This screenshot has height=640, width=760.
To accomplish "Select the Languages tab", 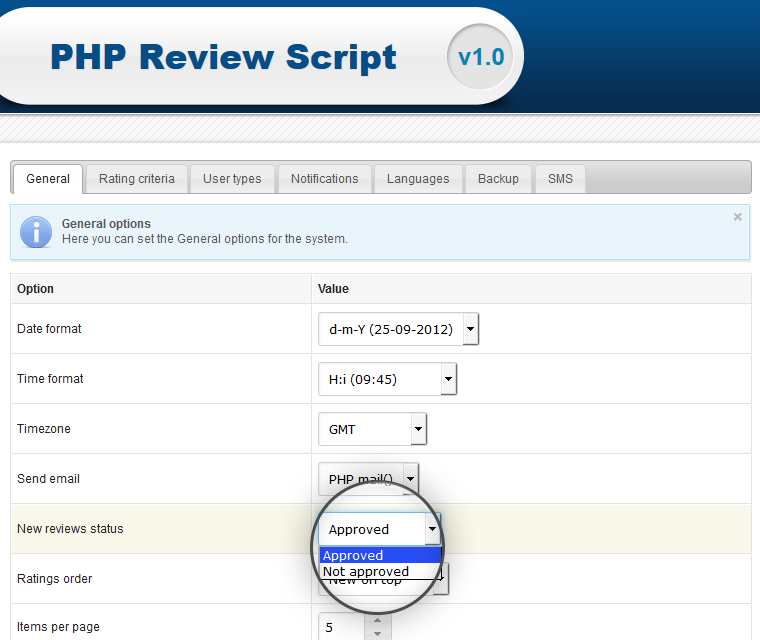I will coord(418,179).
